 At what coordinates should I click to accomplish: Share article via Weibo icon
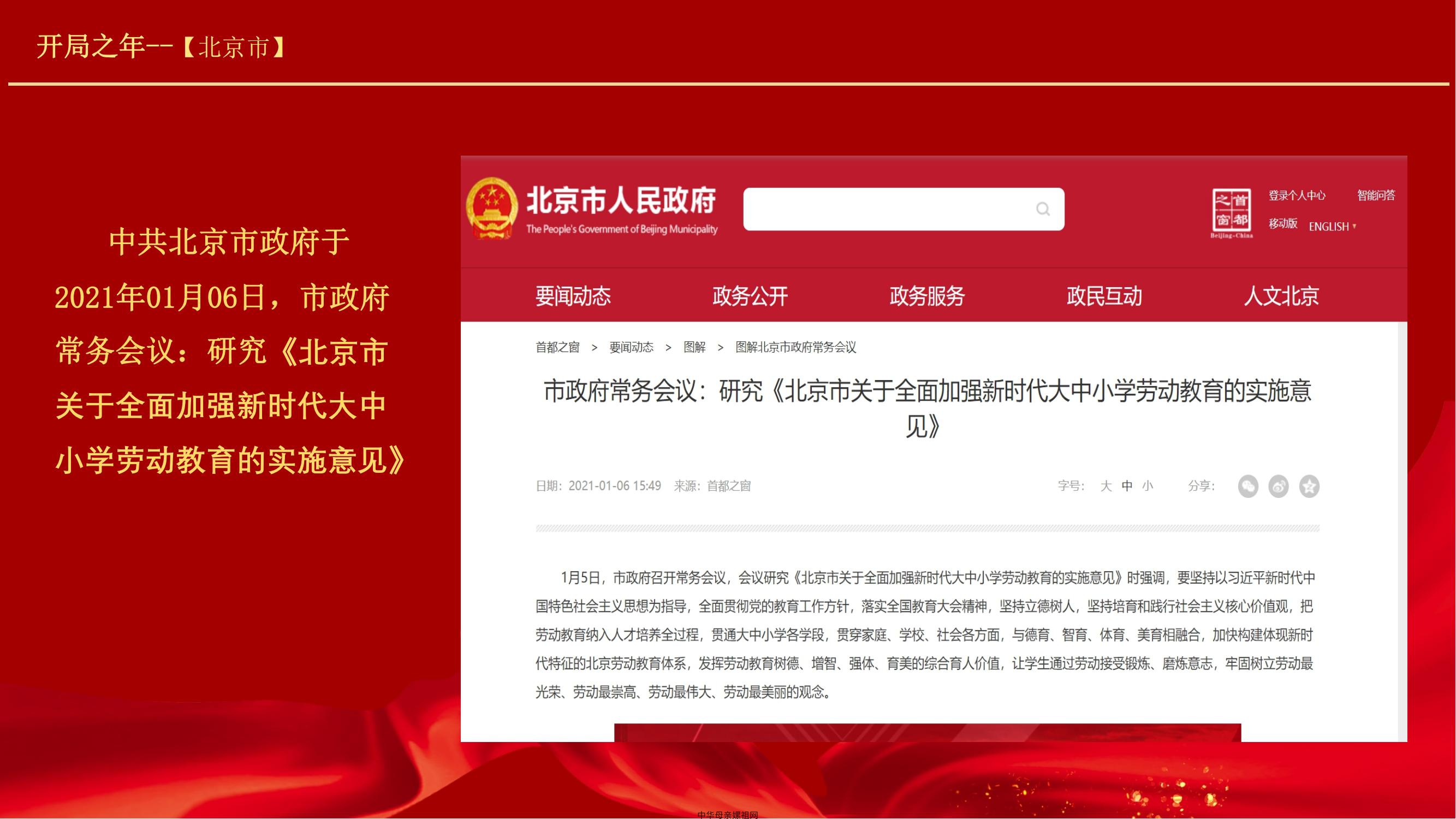(1279, 486)
